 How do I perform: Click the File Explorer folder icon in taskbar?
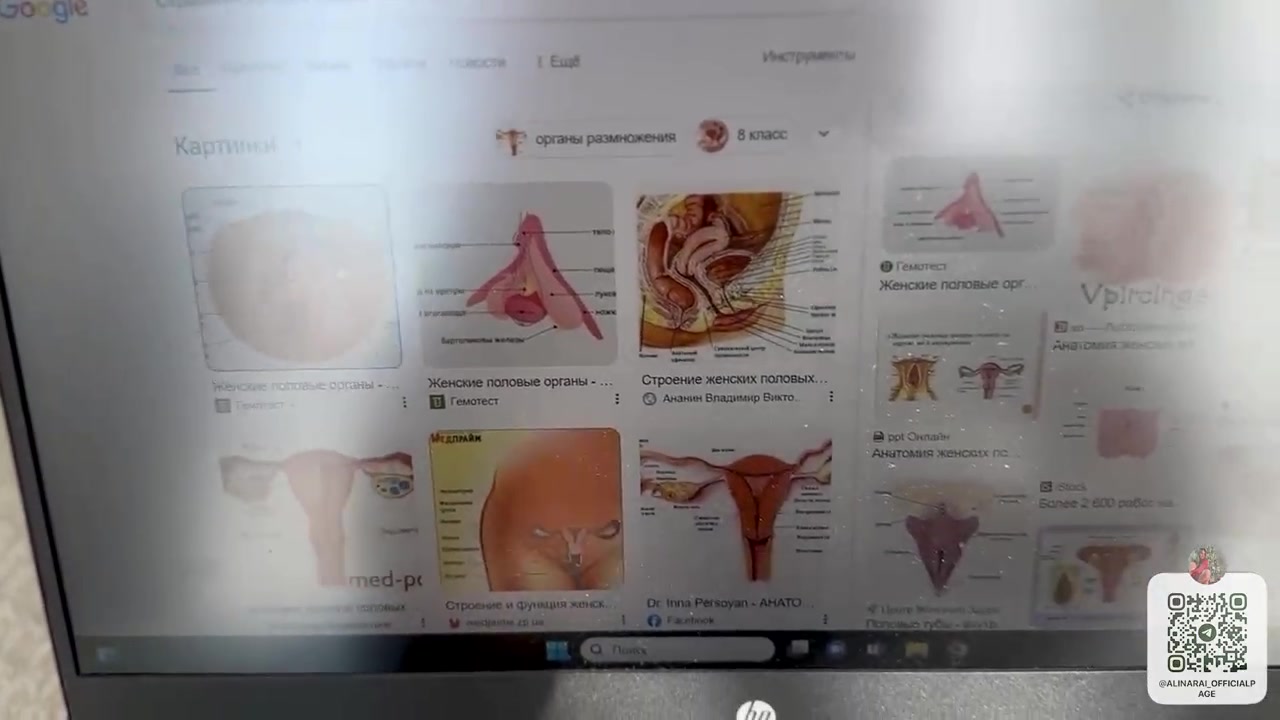(x=916, y=650)
